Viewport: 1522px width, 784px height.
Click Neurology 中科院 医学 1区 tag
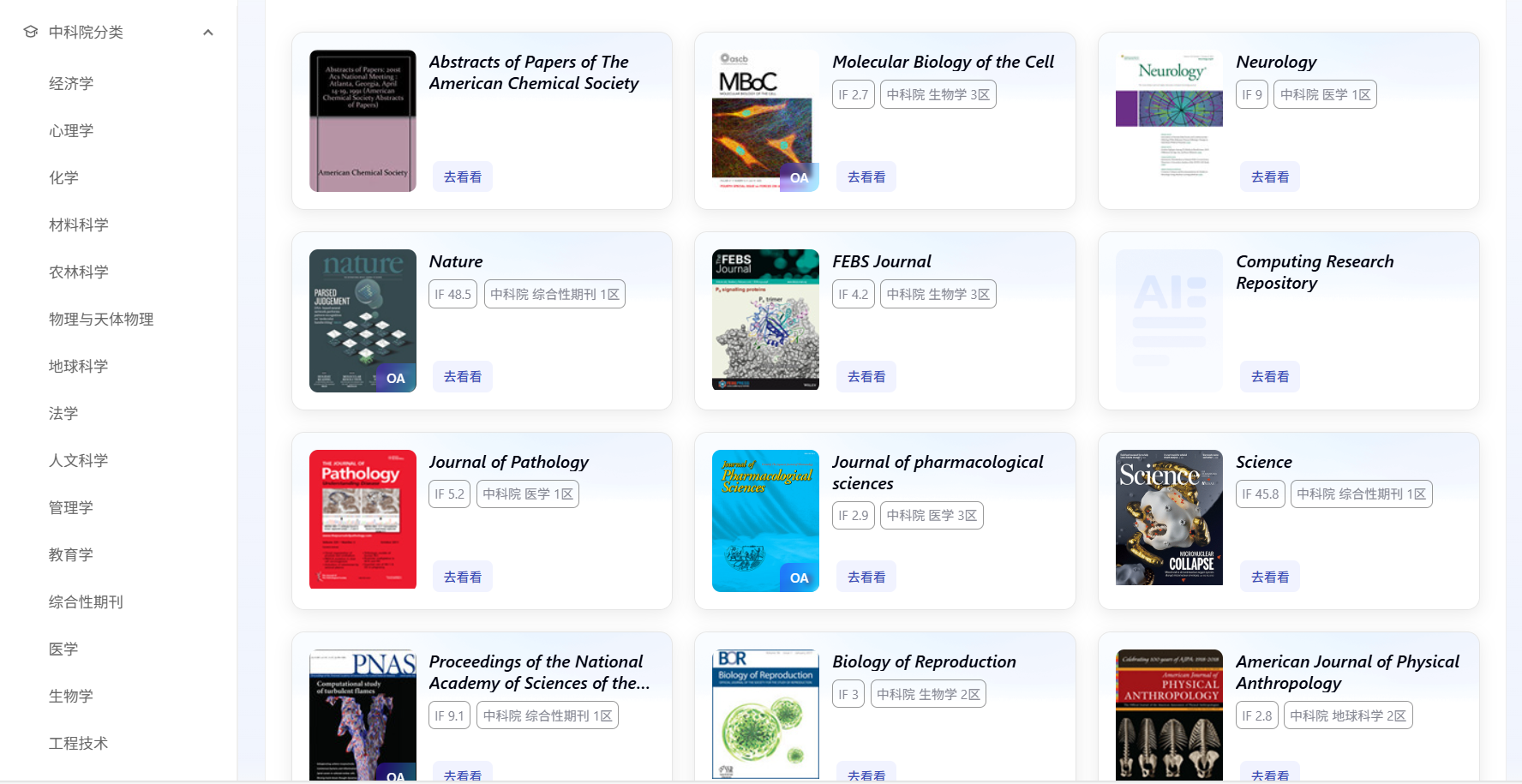(x=1325, y=94)
